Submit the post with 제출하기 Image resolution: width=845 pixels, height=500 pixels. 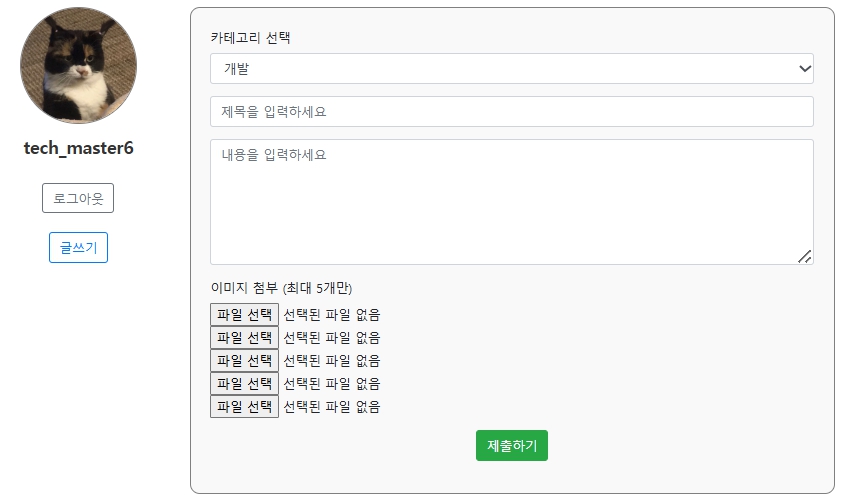511,446
